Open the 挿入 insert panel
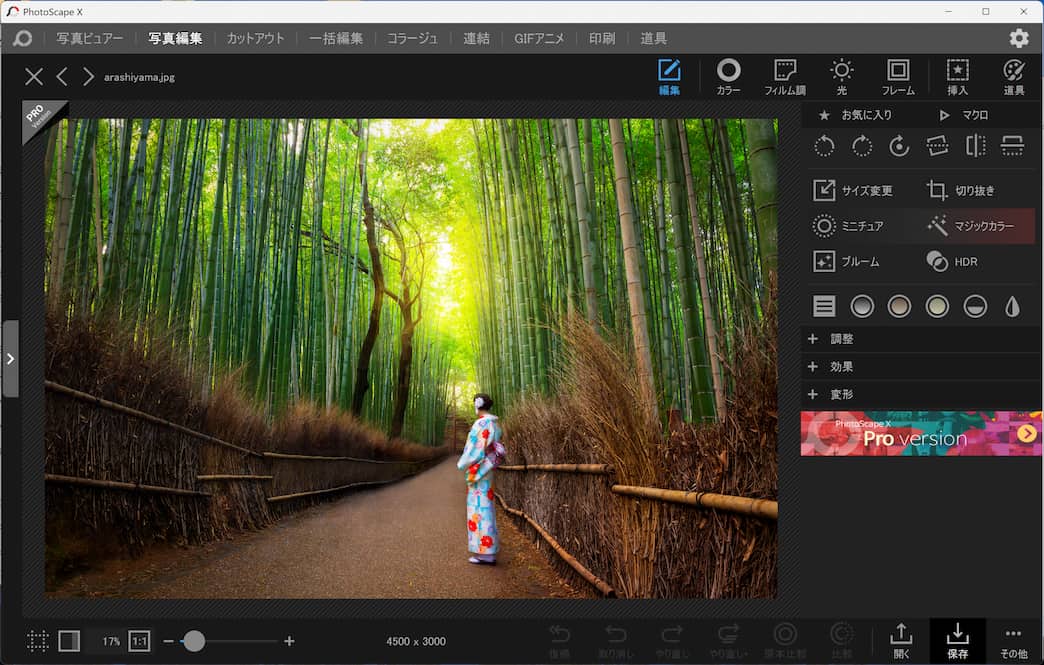This screenshot has width=1044, height=665. pyautogui.click(x=957, y=75)
